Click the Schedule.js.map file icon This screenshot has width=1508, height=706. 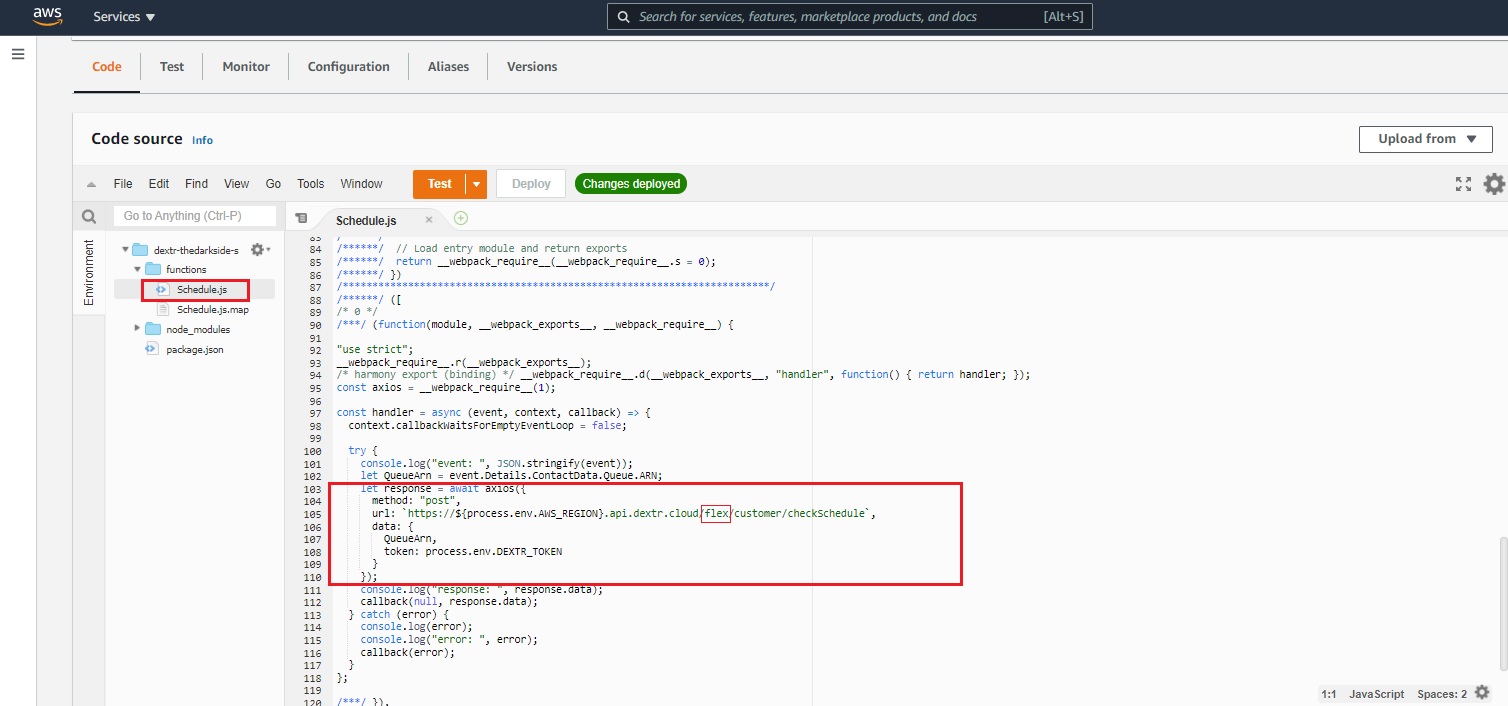(x=164, y=310)
